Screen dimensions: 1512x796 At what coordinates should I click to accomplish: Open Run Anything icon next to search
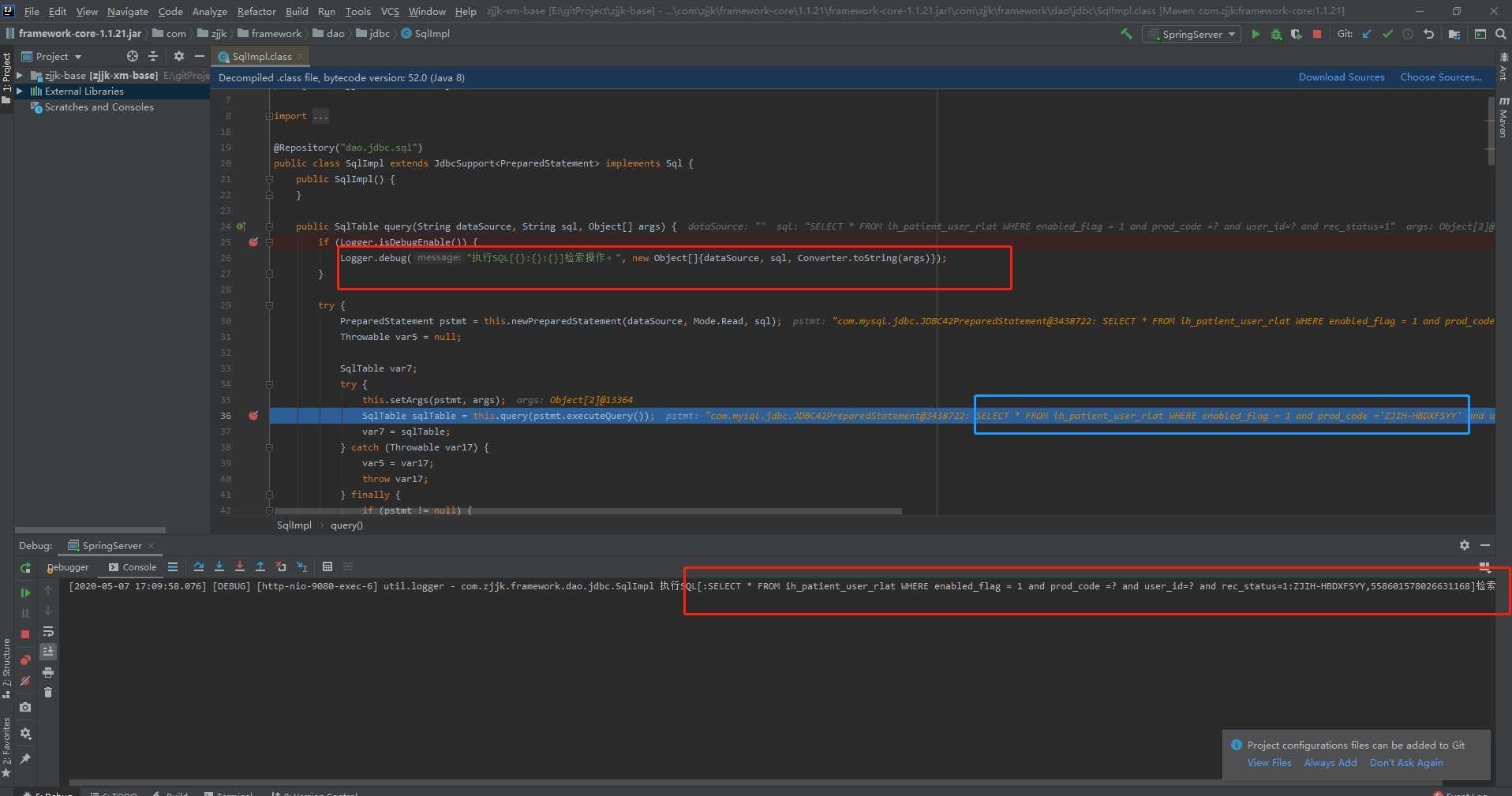click(1480, 34)
